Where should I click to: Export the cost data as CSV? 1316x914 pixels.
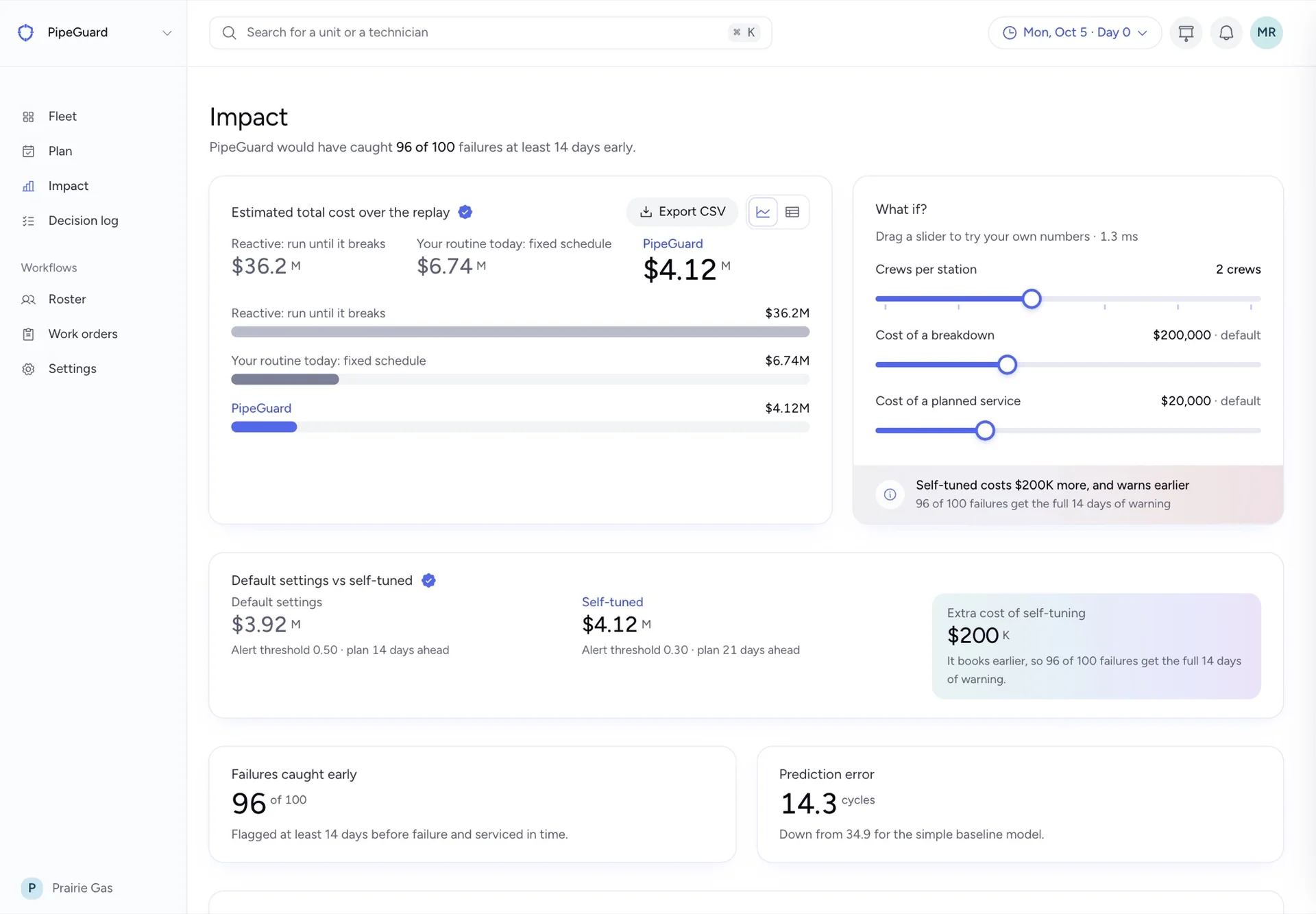point(682,212)
